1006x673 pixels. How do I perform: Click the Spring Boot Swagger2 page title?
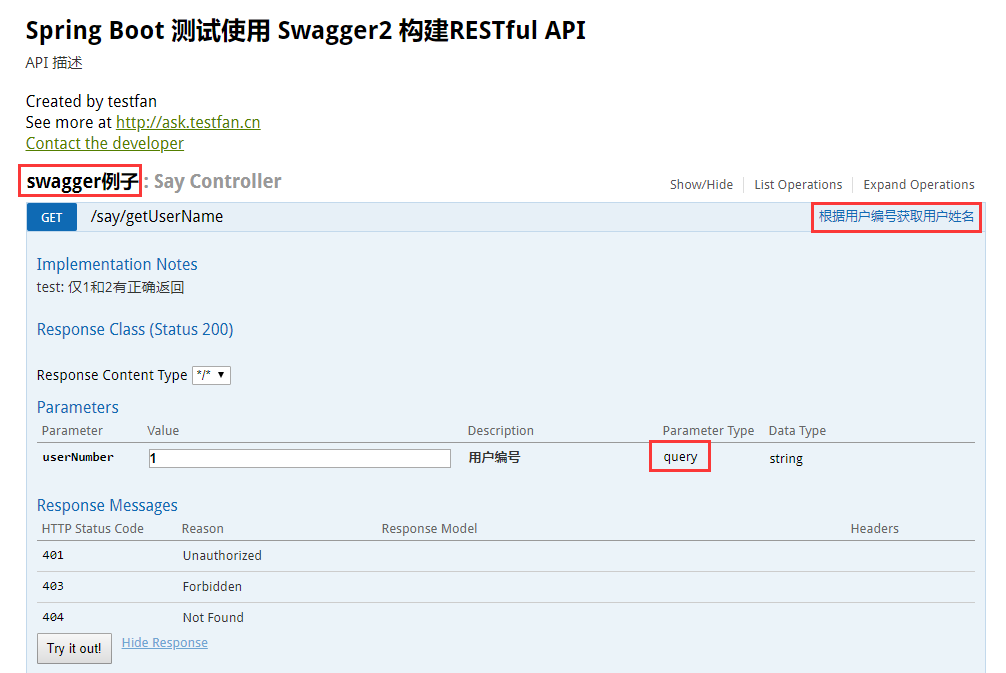tap(305, 30)
